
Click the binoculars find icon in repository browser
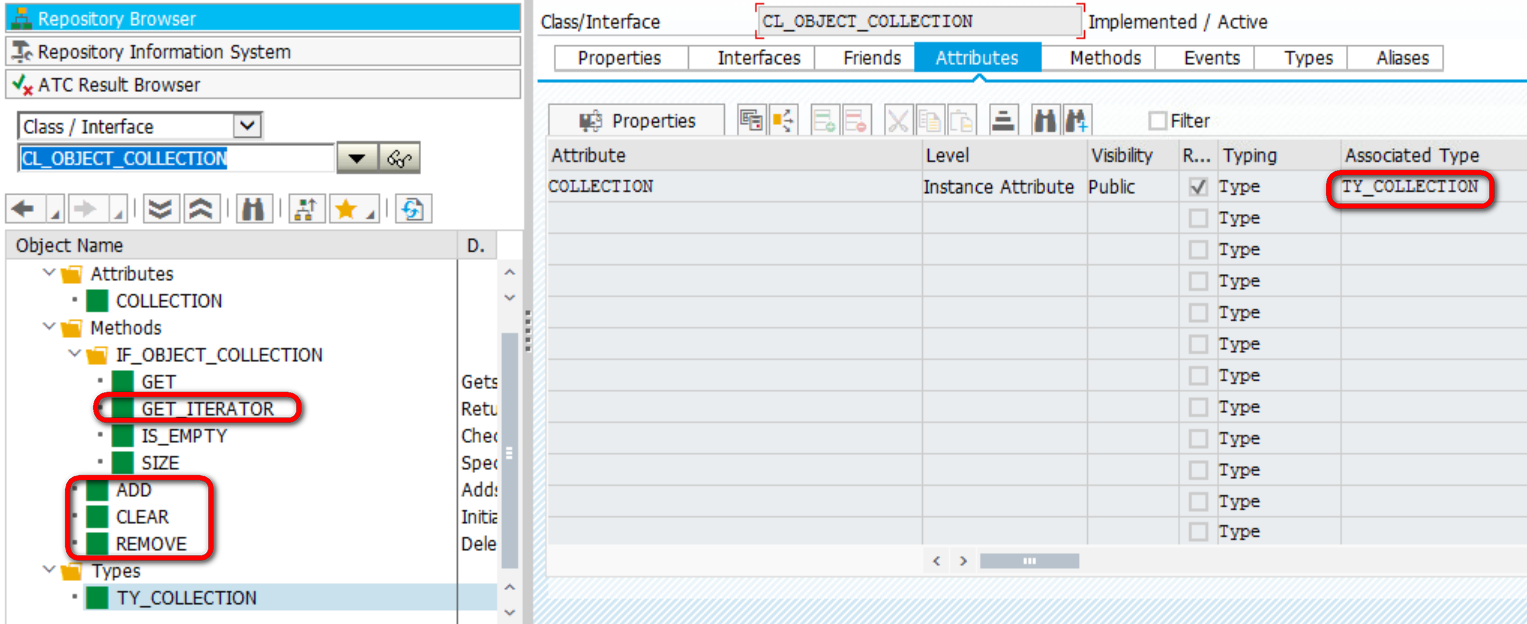255,208
